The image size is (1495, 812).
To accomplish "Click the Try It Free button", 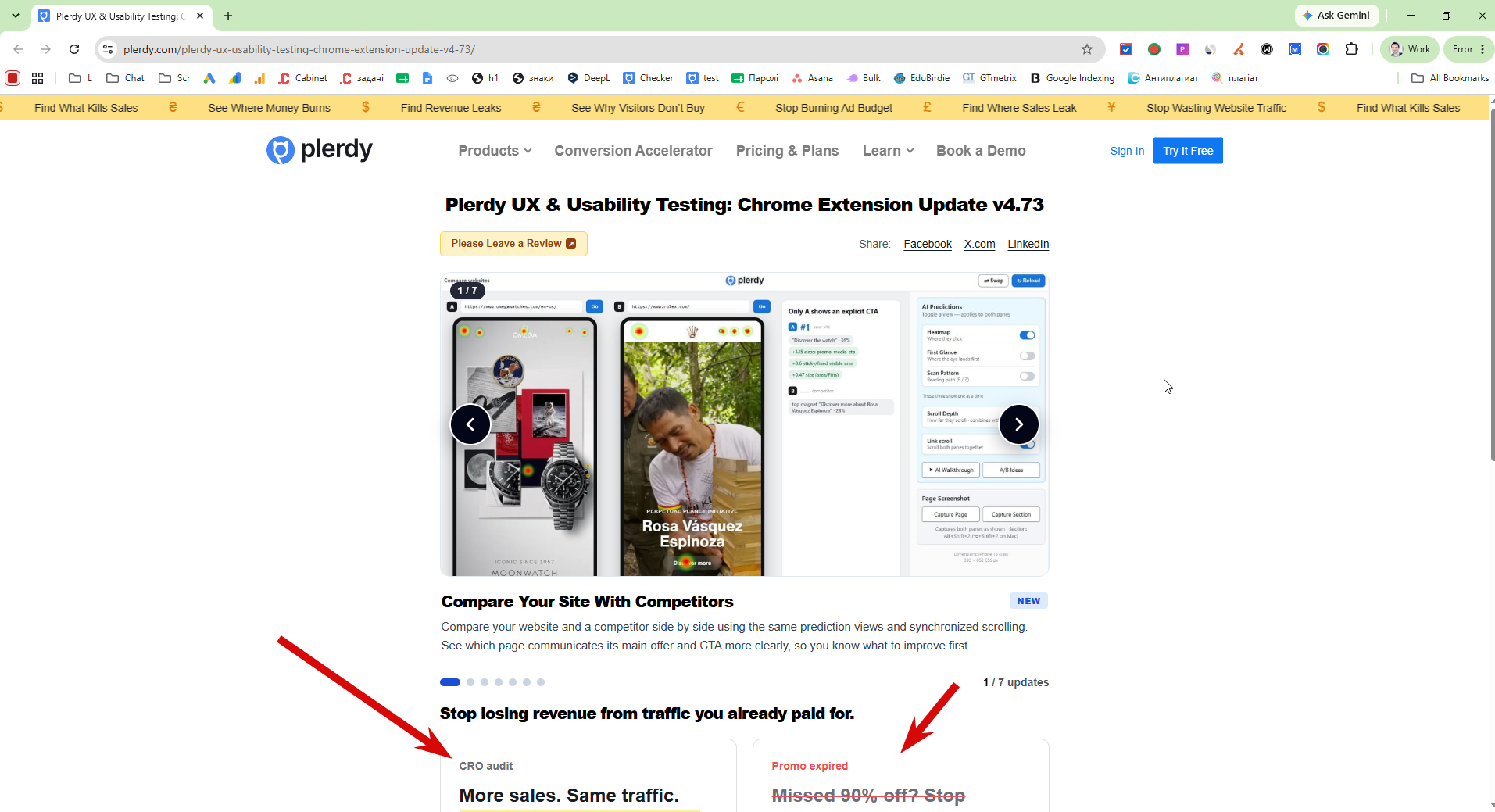I will (x=1188, y=151).
